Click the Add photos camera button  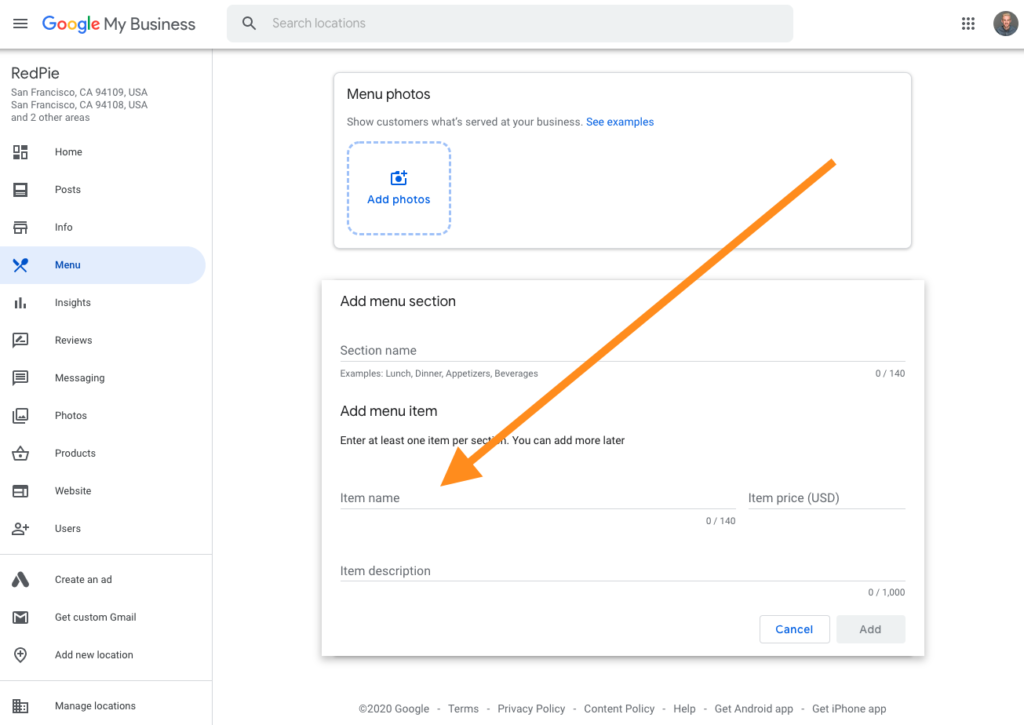click(399, 188)
